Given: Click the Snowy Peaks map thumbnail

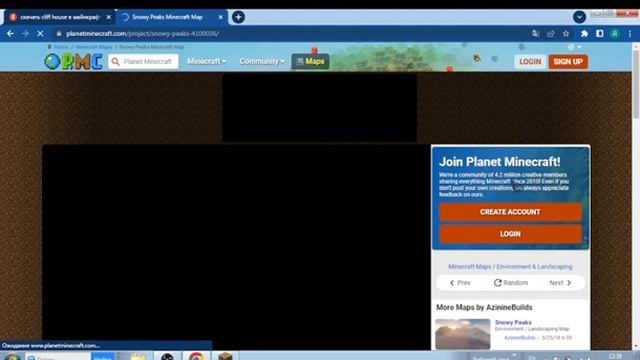Looking at the screenshot, I should [463, 334].
